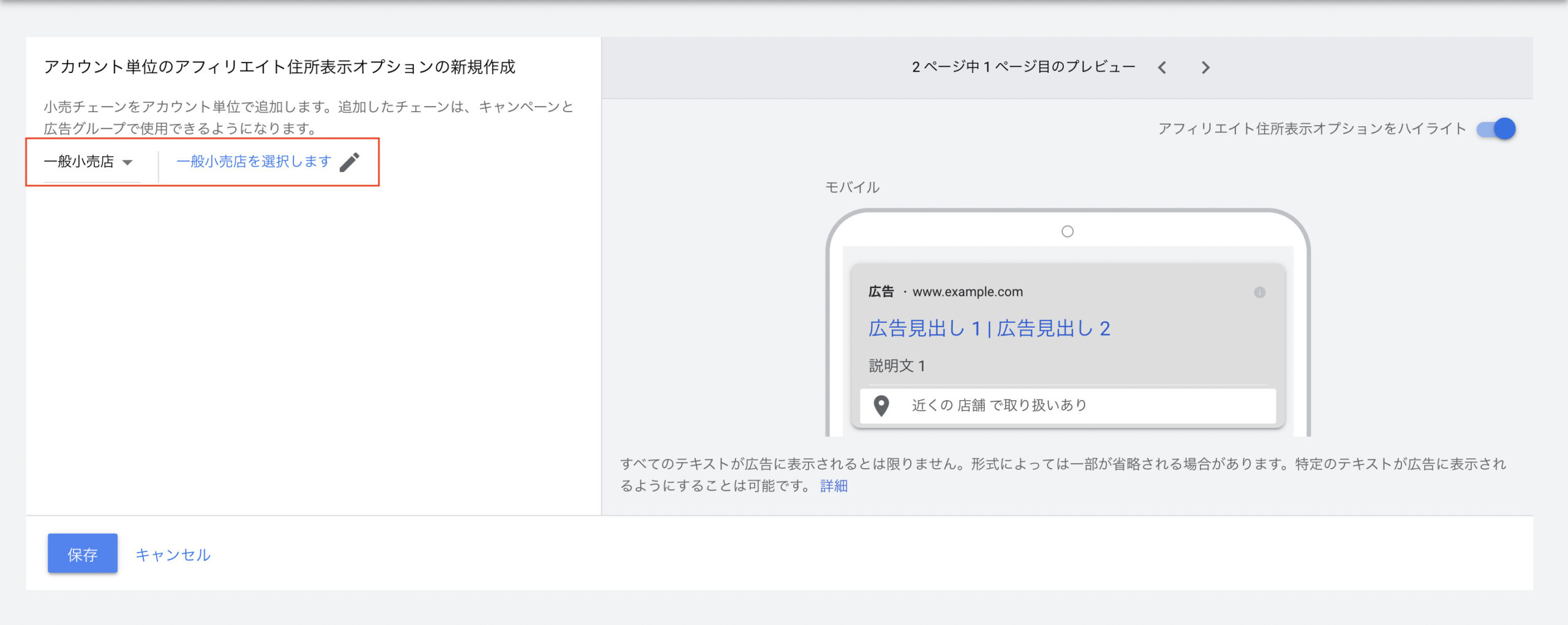
Task: Click the モバイル preview label
Action: pyautogui.click(x=852, y=187)
